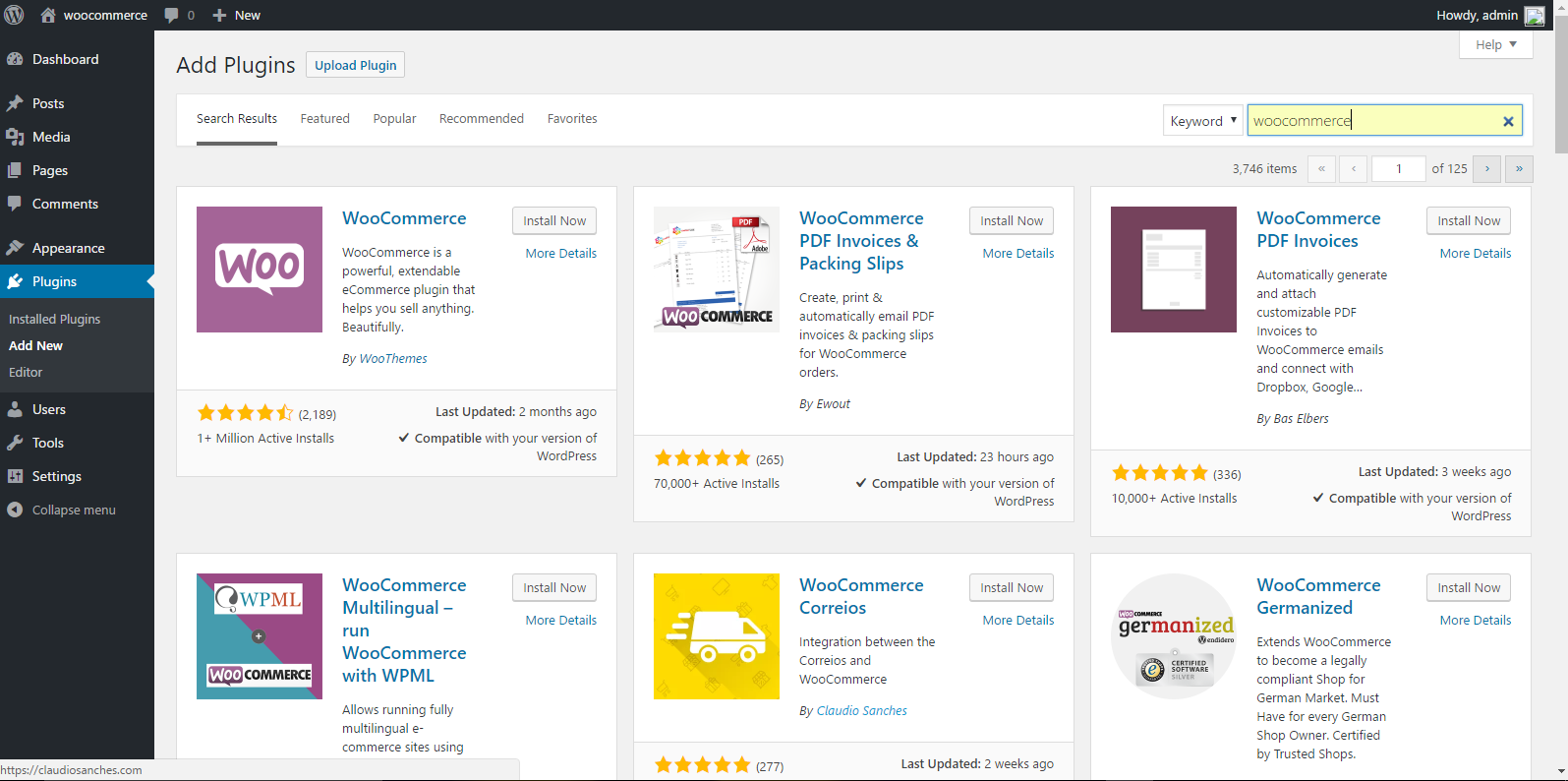Click the Tools wrench icon
This screenshot has width=1568, height=781.
pos(15,443)
